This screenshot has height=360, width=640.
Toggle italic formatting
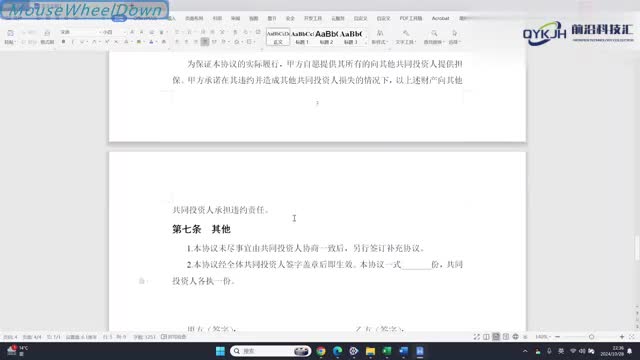point(73,42)
